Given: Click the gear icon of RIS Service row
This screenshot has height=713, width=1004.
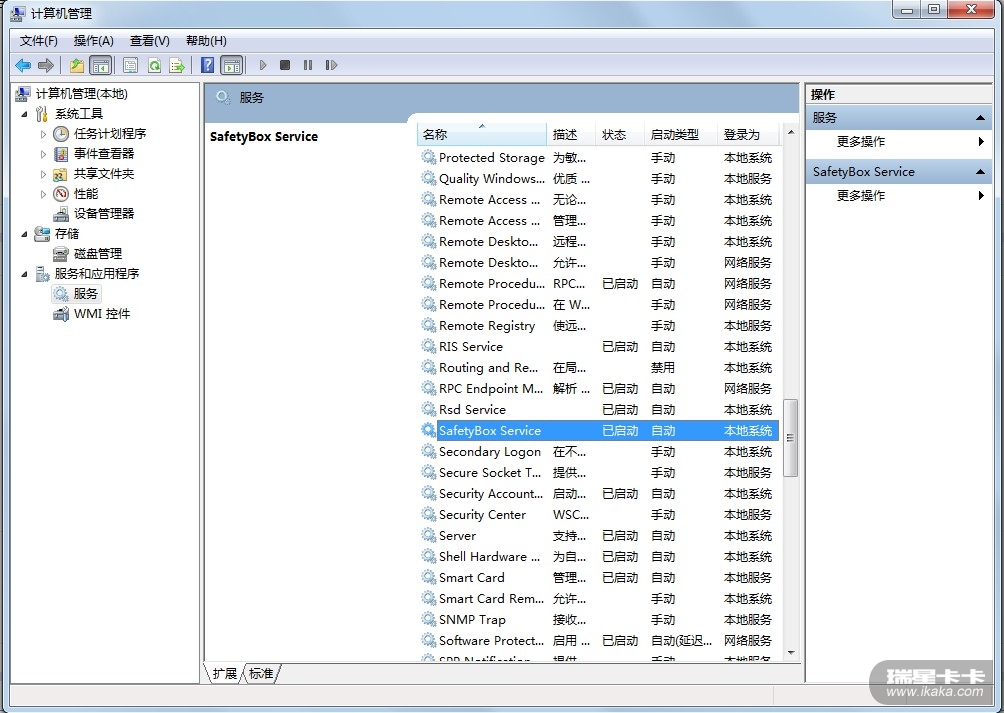Looking at the screenshot, I should [428, 346].
